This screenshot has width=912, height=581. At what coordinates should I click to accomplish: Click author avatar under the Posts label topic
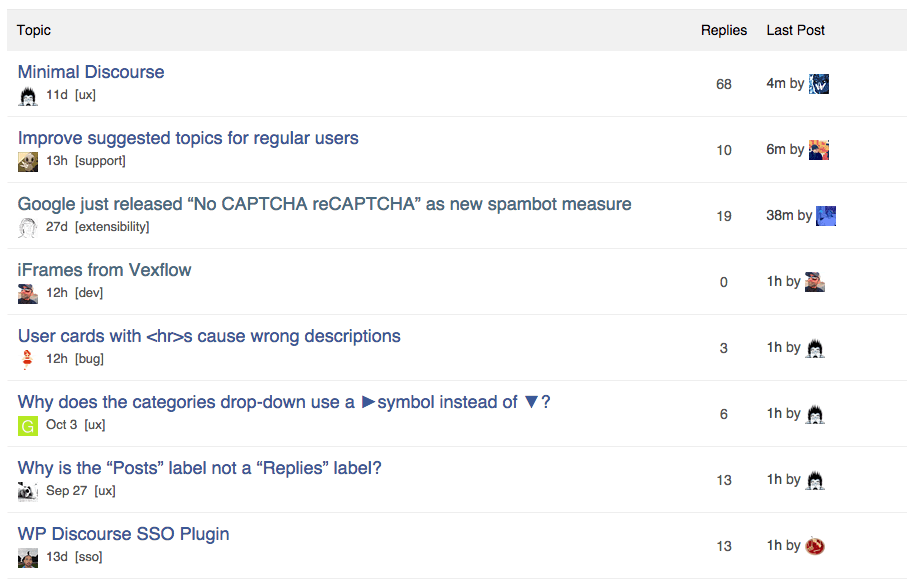tap(28, 491)
